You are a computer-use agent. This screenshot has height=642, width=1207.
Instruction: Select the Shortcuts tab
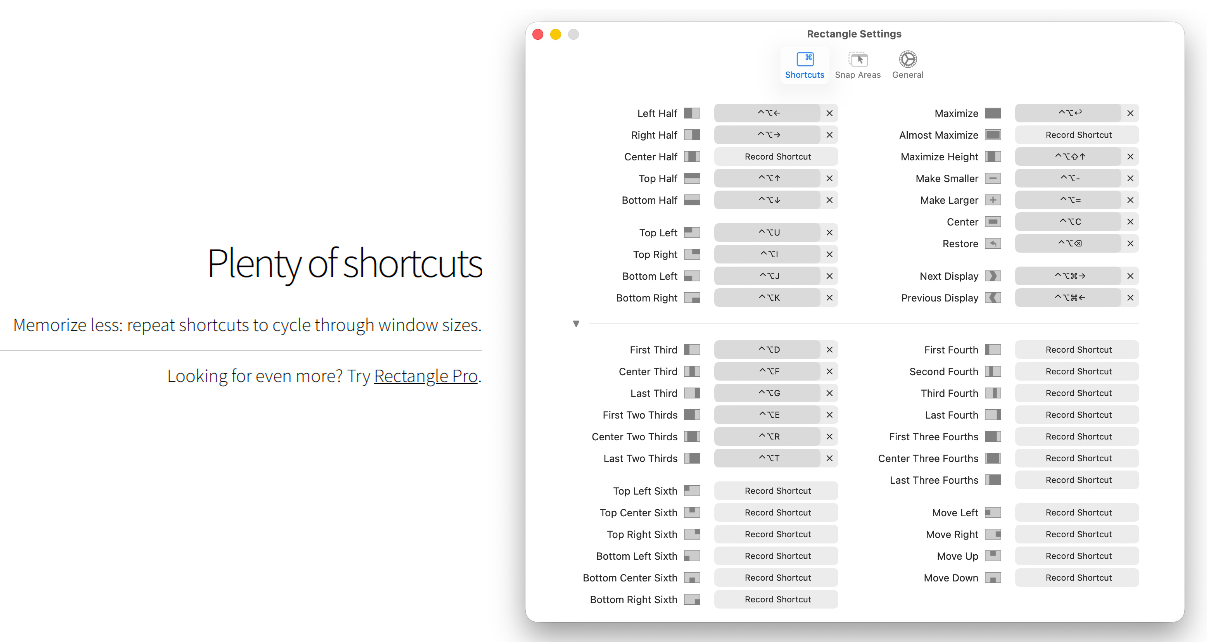[804, 66]
